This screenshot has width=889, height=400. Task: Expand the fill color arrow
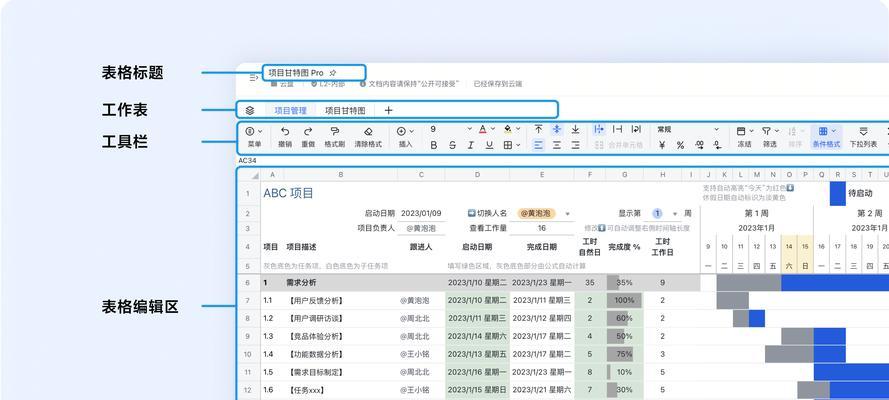pos(518,129)
